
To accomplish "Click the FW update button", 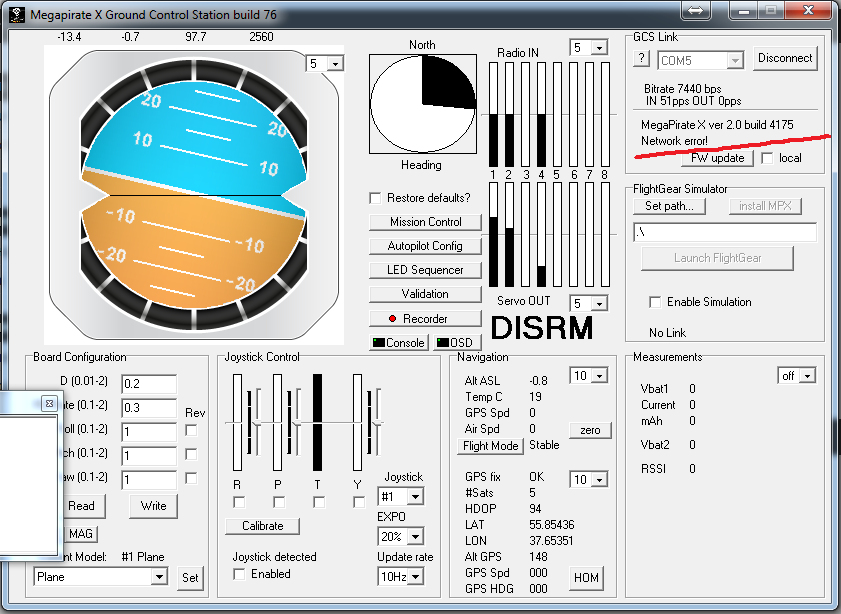I will (x=718, y=158).
